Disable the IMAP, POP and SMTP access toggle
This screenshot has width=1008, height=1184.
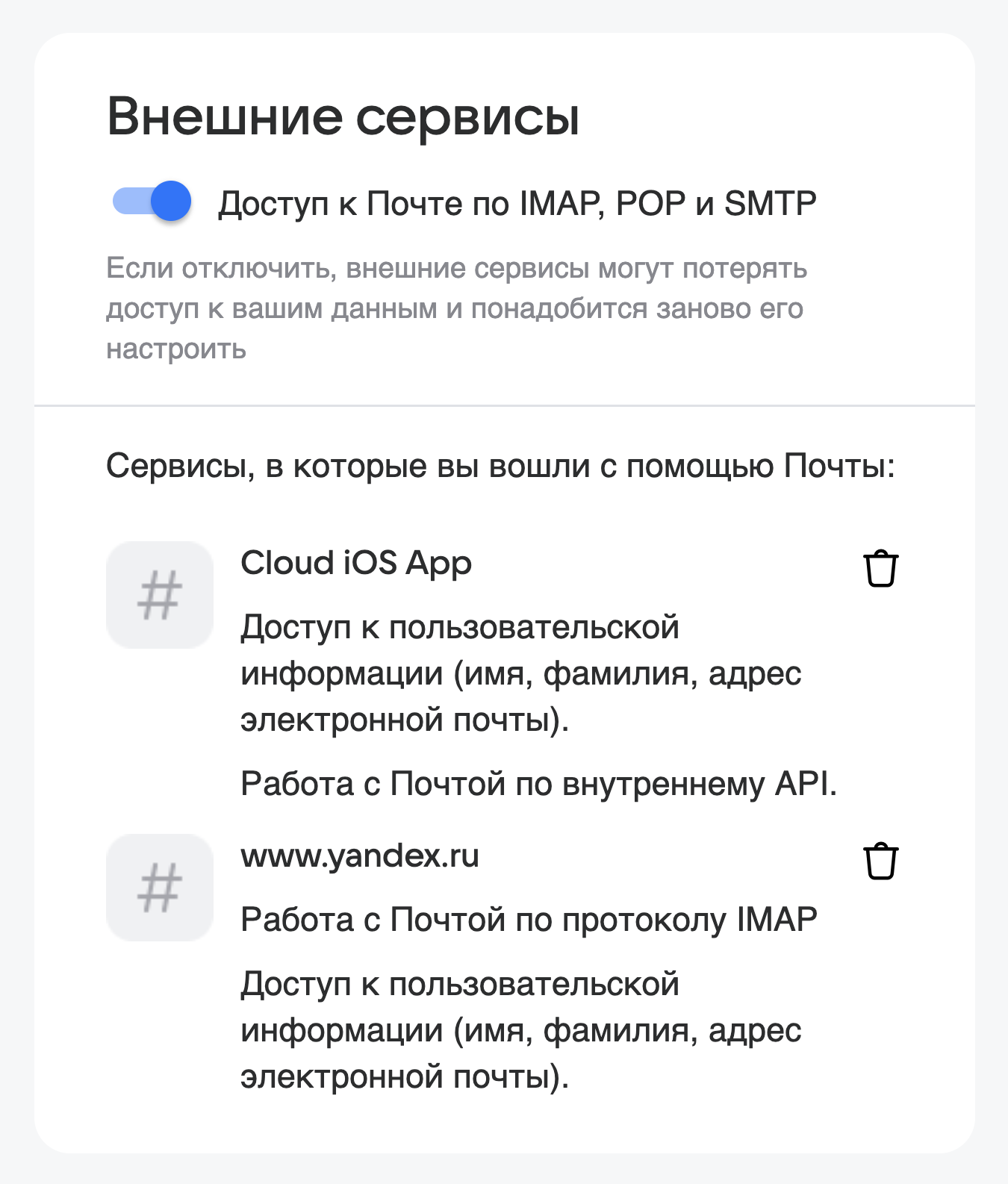click(x=152, y=202)
